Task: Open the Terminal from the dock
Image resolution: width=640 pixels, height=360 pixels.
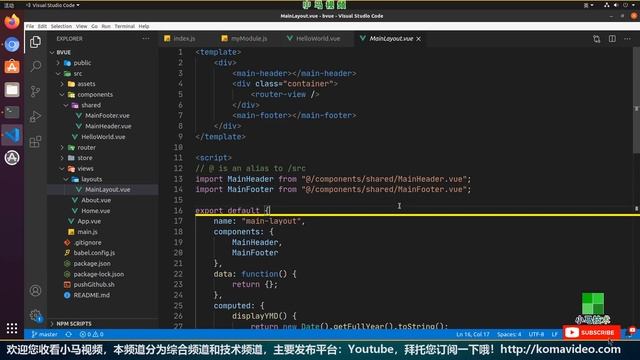Action: [x=12, y=112]
